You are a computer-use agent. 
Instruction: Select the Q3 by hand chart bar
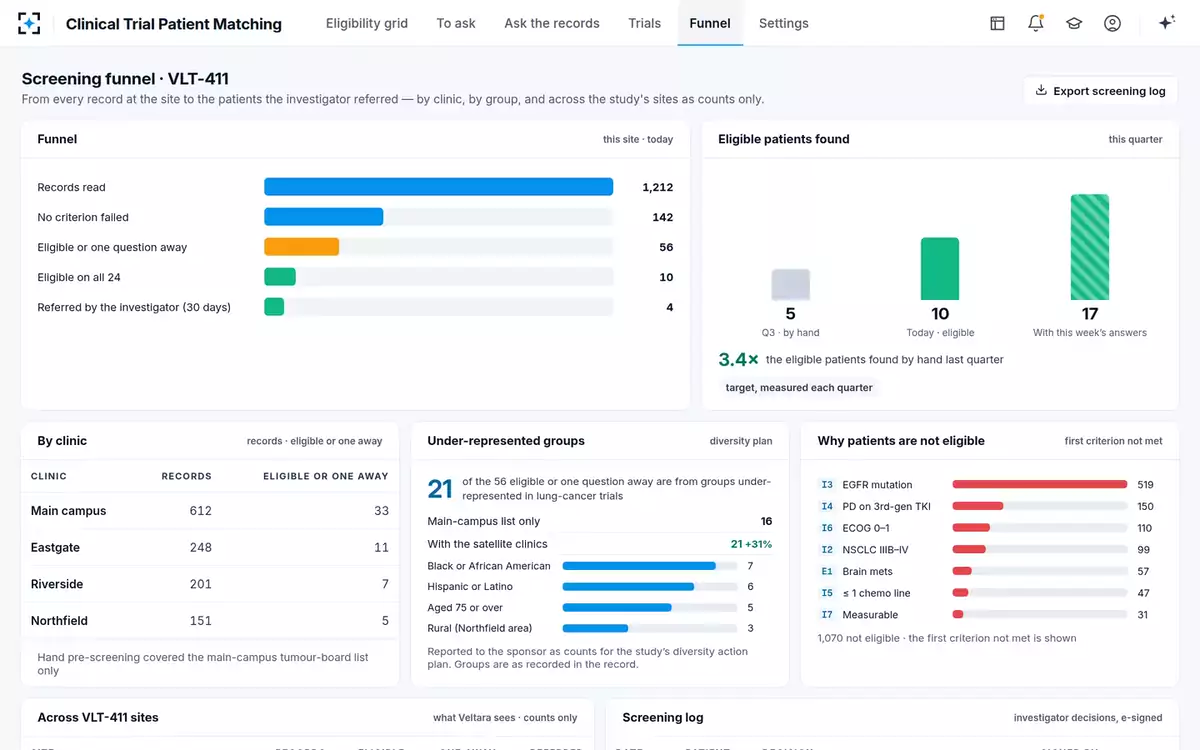790,285
